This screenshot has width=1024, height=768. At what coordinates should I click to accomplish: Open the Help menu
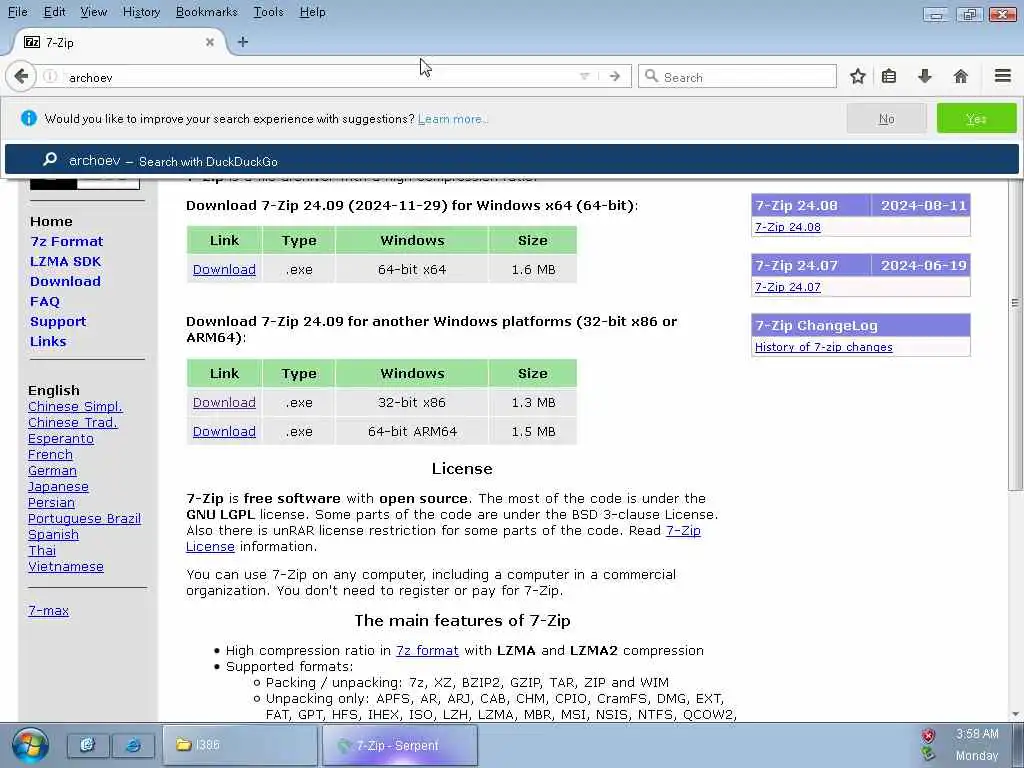click(x=312, y=12)
